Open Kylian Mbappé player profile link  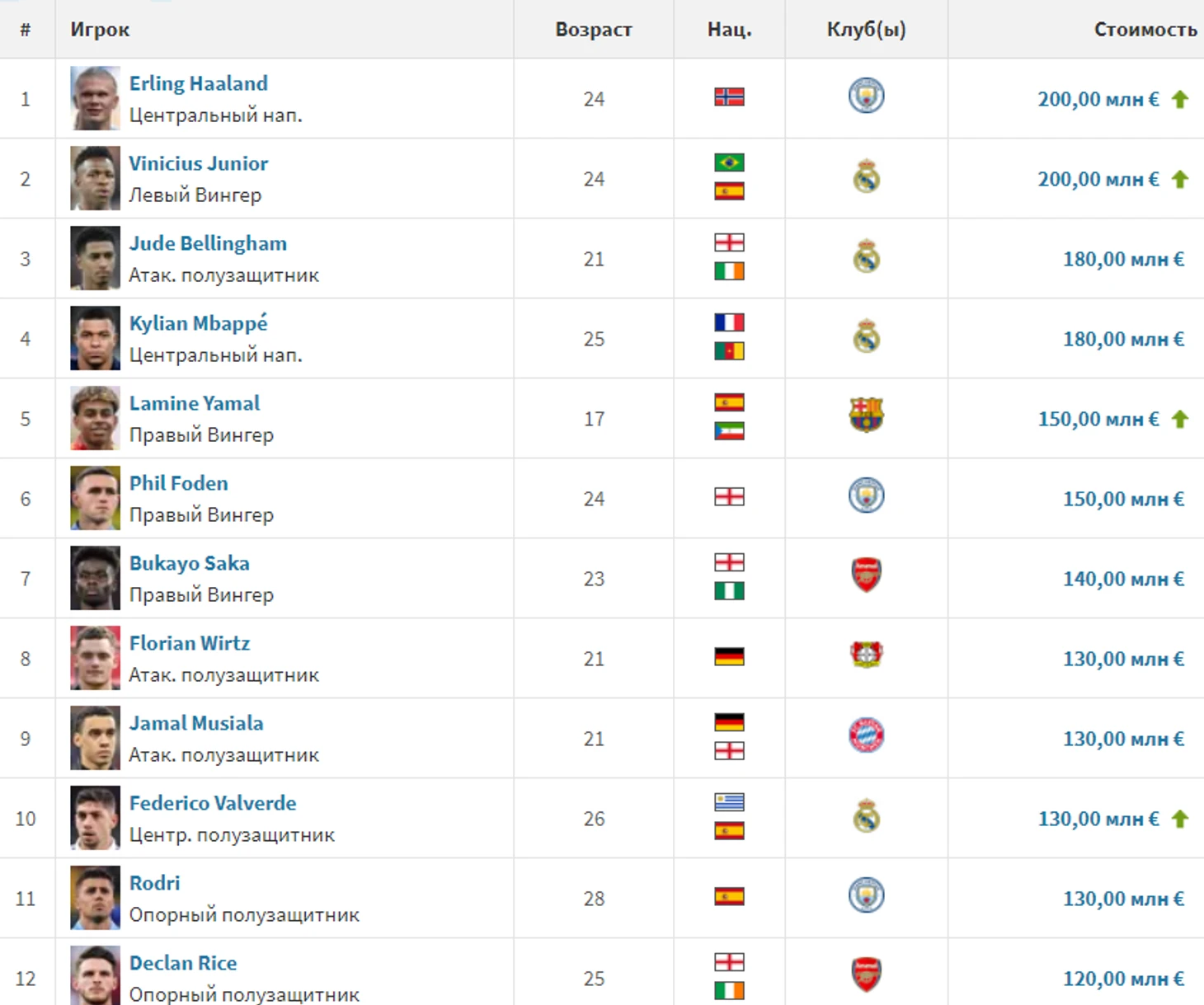coord(198,323)
